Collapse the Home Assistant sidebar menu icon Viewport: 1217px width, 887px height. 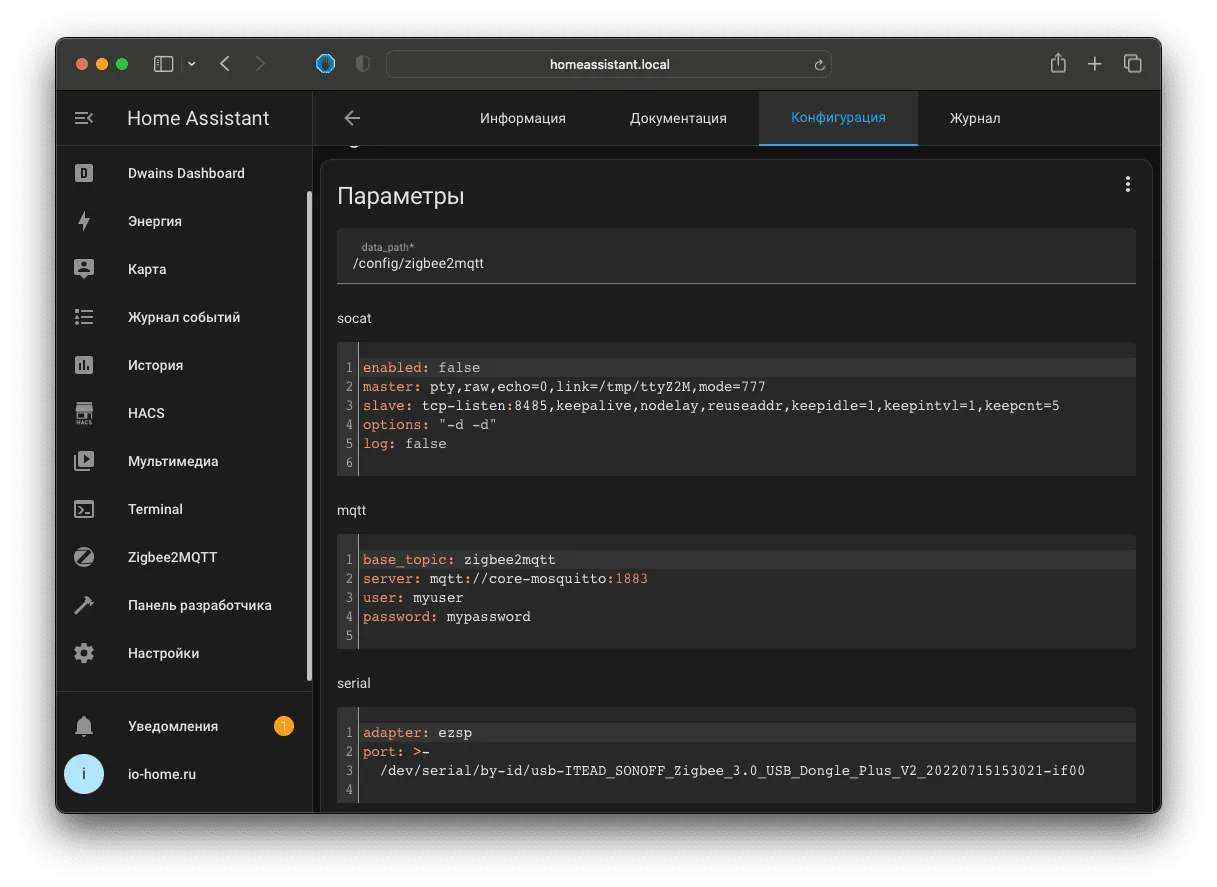[x=84, y=118]
